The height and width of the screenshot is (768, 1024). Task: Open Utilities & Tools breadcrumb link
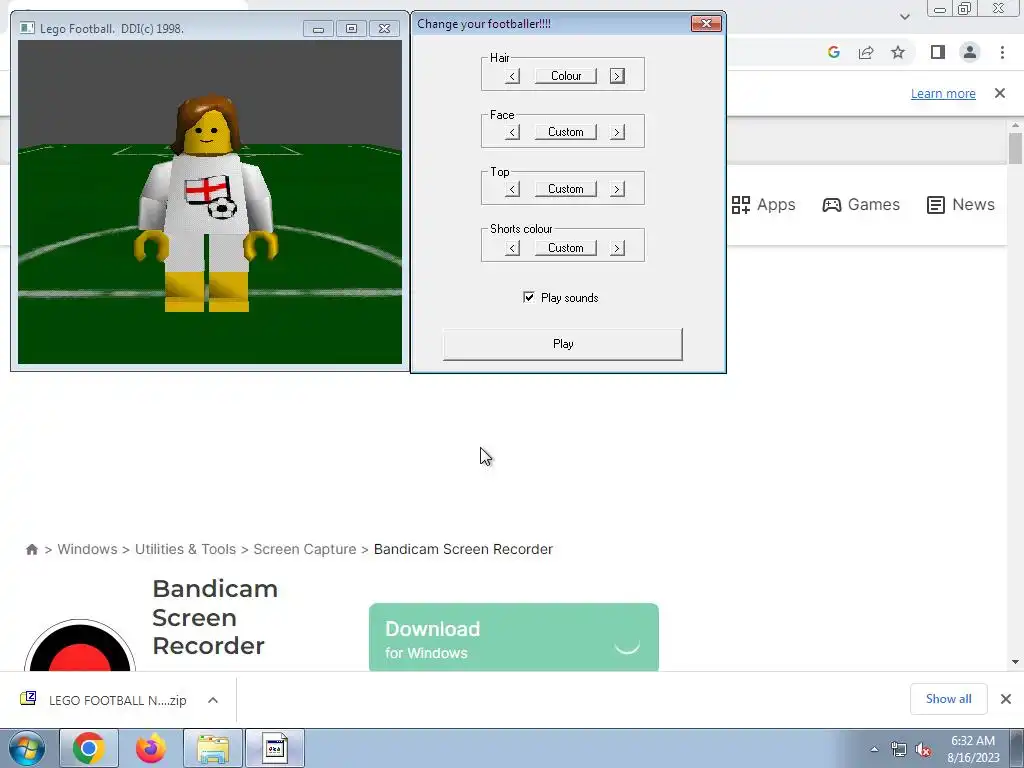[185, 549]
